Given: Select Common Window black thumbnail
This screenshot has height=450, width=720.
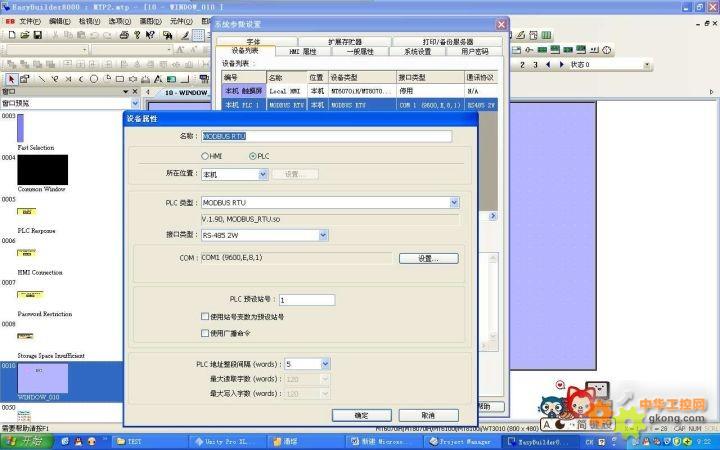Looking at the screenshot, I should (43, 170).
